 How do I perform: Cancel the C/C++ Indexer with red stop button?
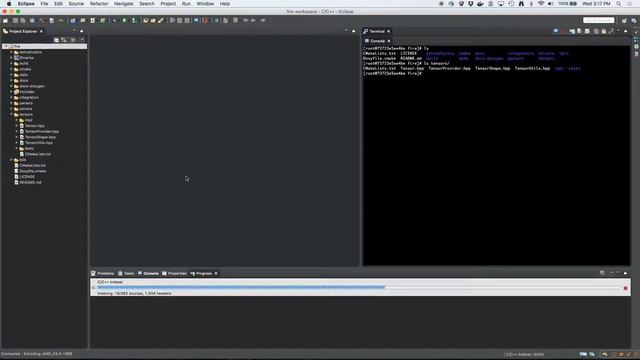coord(625,288)
